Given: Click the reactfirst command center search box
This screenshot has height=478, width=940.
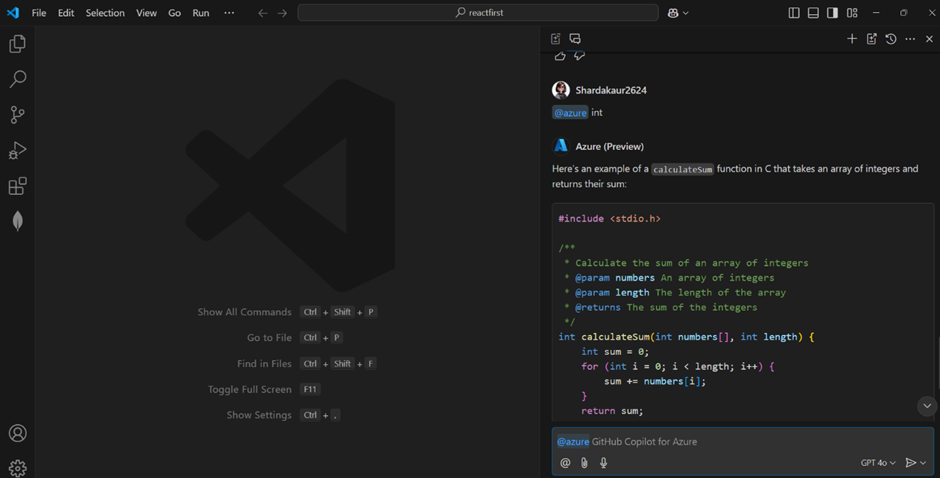Looking at the screenshot, I should click(x=478, y=13).
